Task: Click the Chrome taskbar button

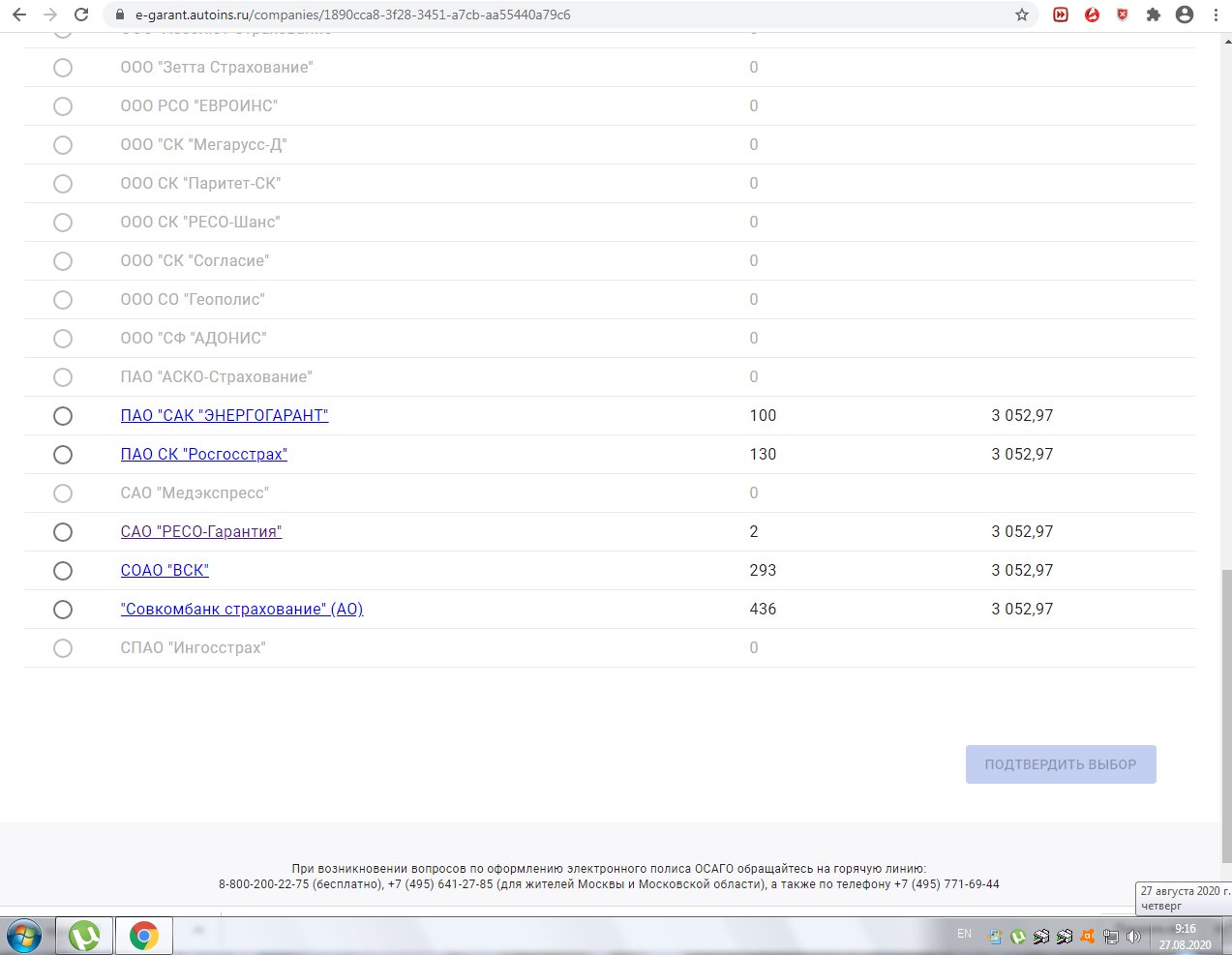Action: coord(144,936)
